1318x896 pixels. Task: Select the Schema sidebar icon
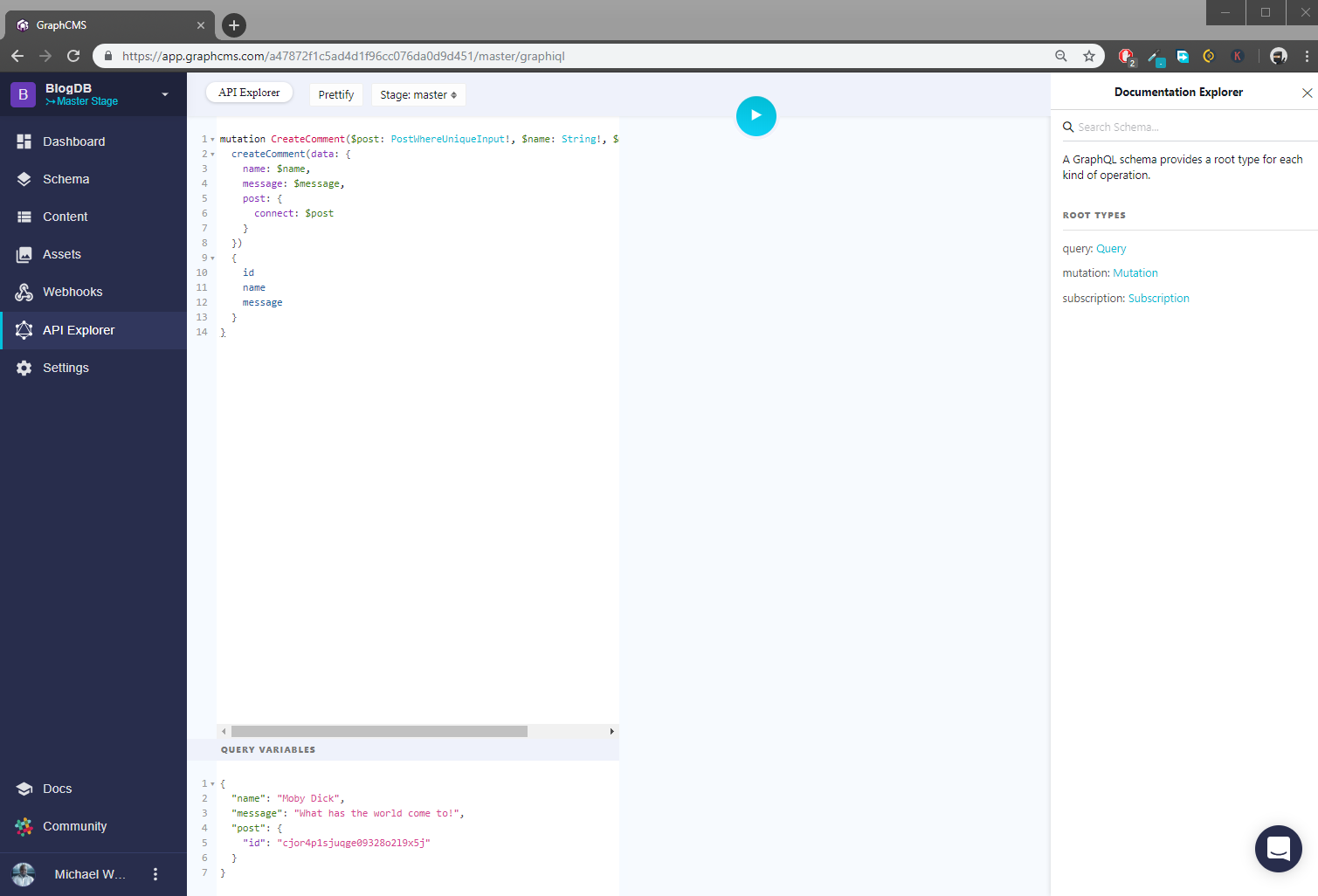[66, 178]
